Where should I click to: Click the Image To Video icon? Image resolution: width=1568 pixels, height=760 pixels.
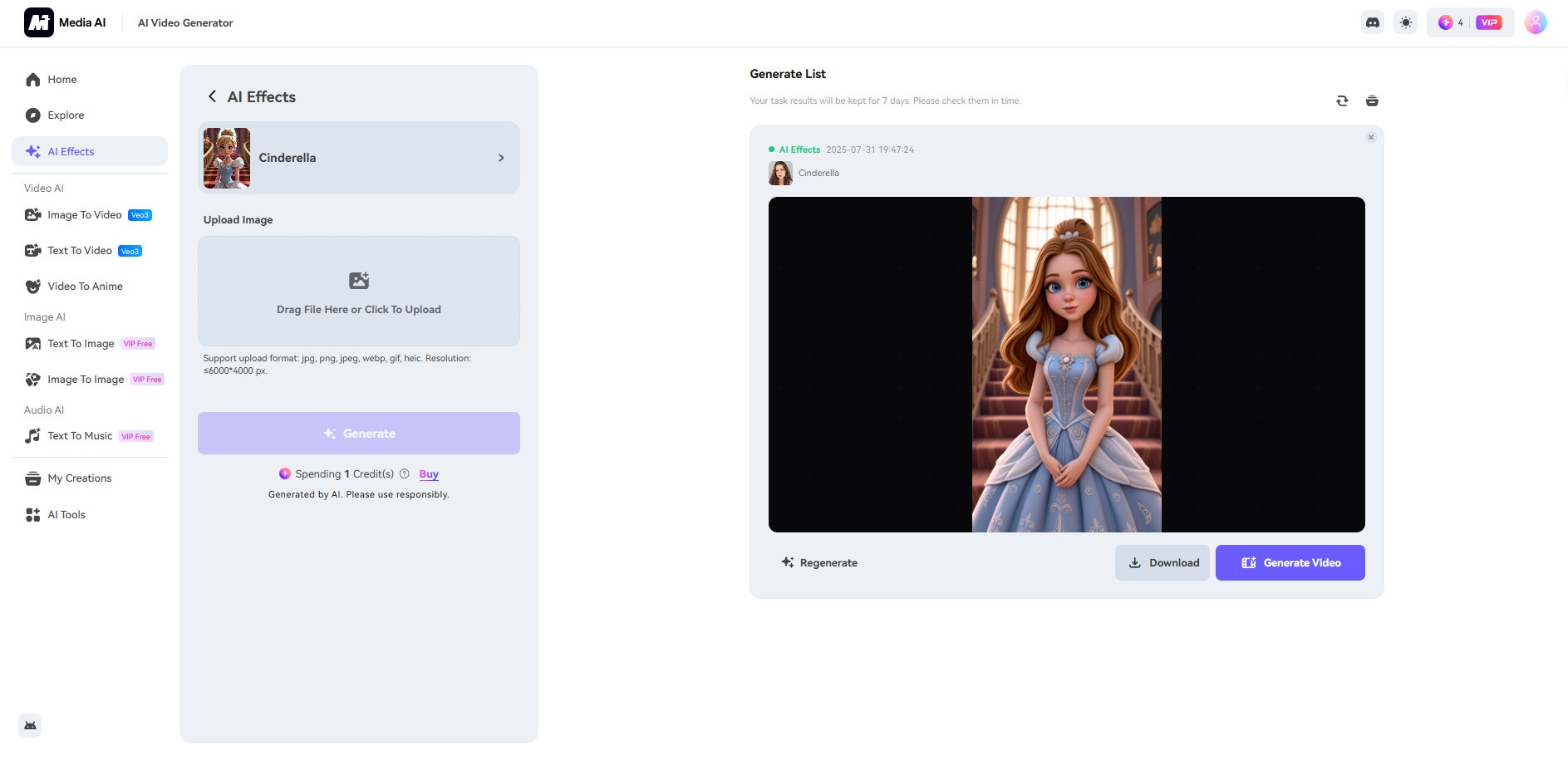click(x=33, y=215)
